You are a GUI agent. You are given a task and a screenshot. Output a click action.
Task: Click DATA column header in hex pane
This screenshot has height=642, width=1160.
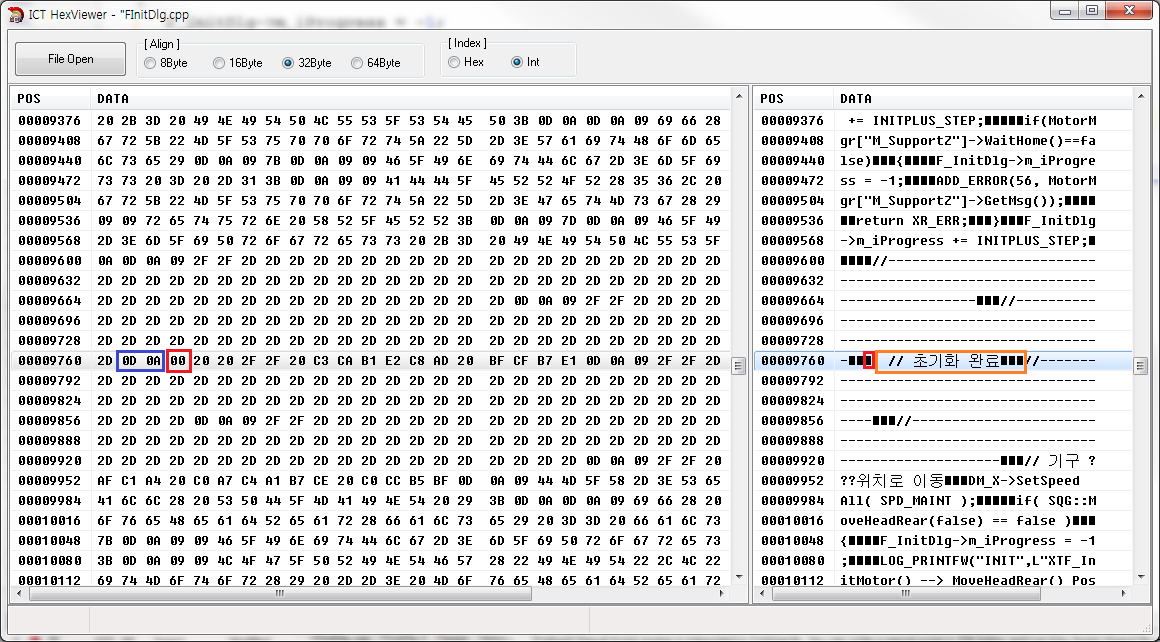(112, 99)
